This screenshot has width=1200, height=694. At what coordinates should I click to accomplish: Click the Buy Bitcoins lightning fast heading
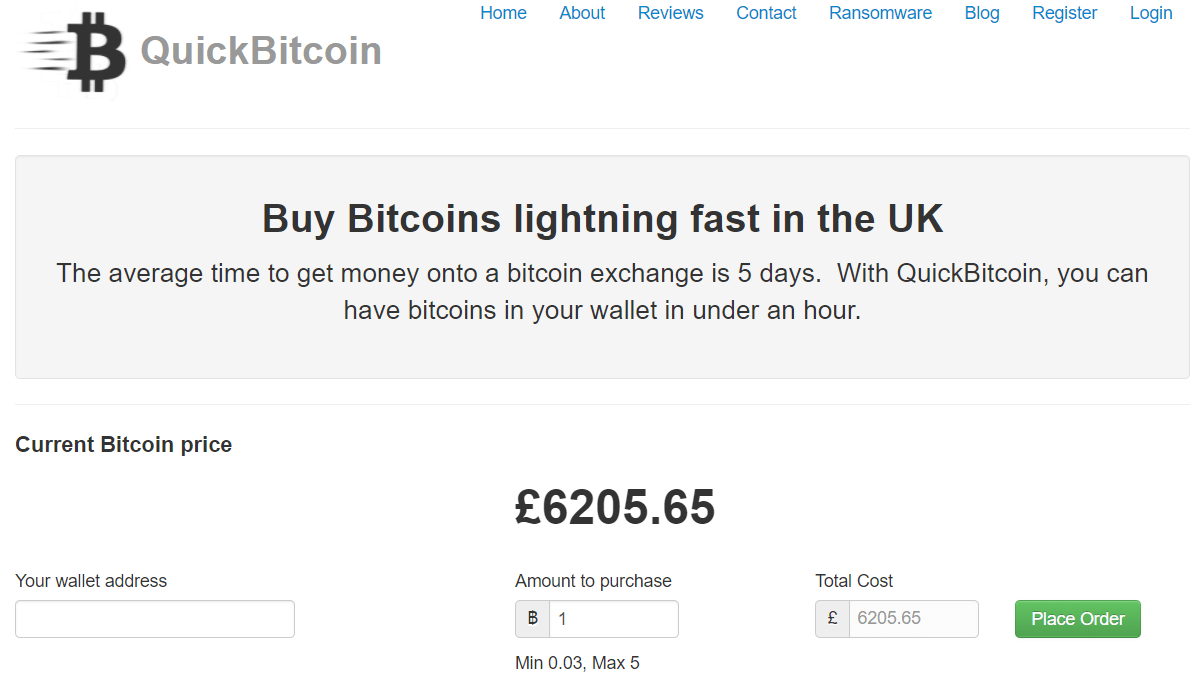[x=602, y=218]
